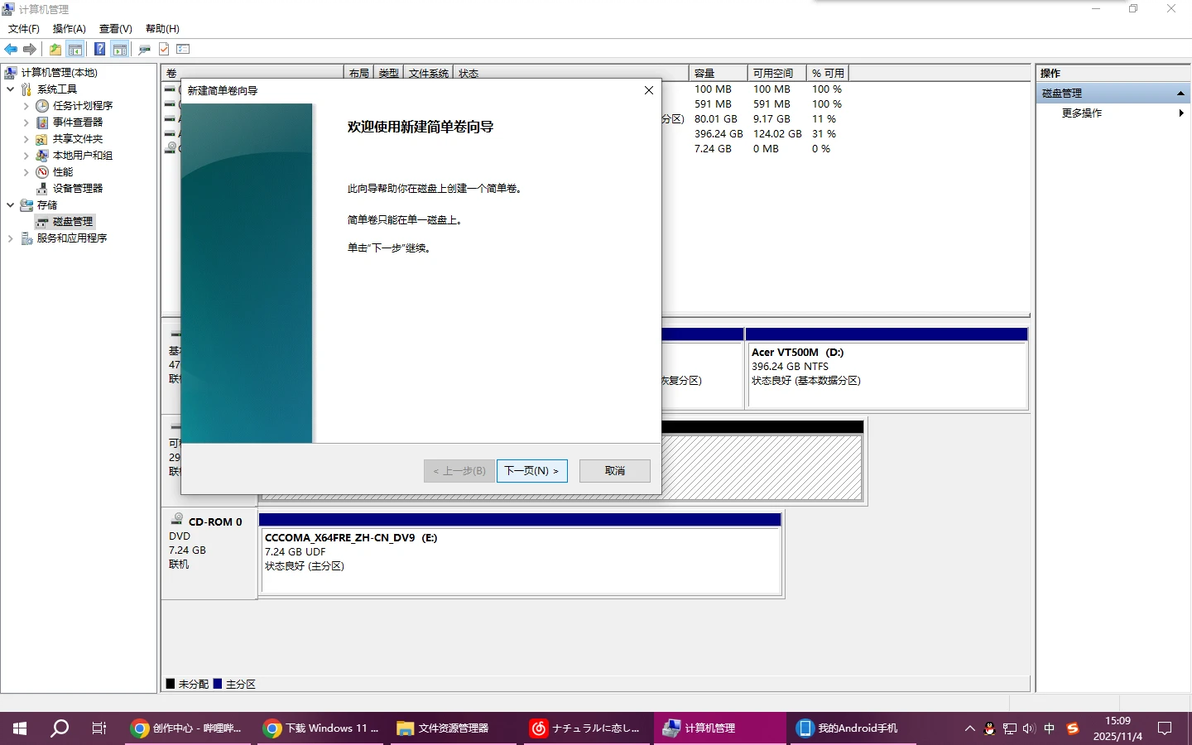Click the properties/list icon at toolbar's far right
This screenshot has height=745, width=1192.
pos(185,48)
